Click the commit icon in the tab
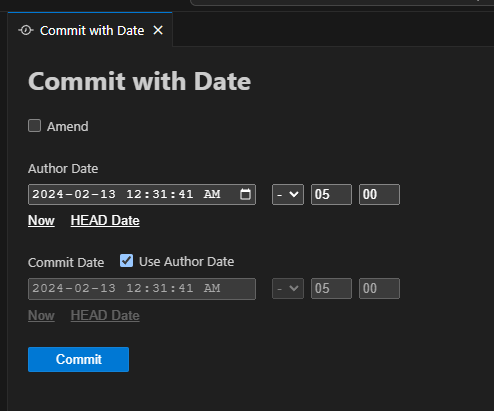Screen dimensions: 494x411 [x=26, y=31]
